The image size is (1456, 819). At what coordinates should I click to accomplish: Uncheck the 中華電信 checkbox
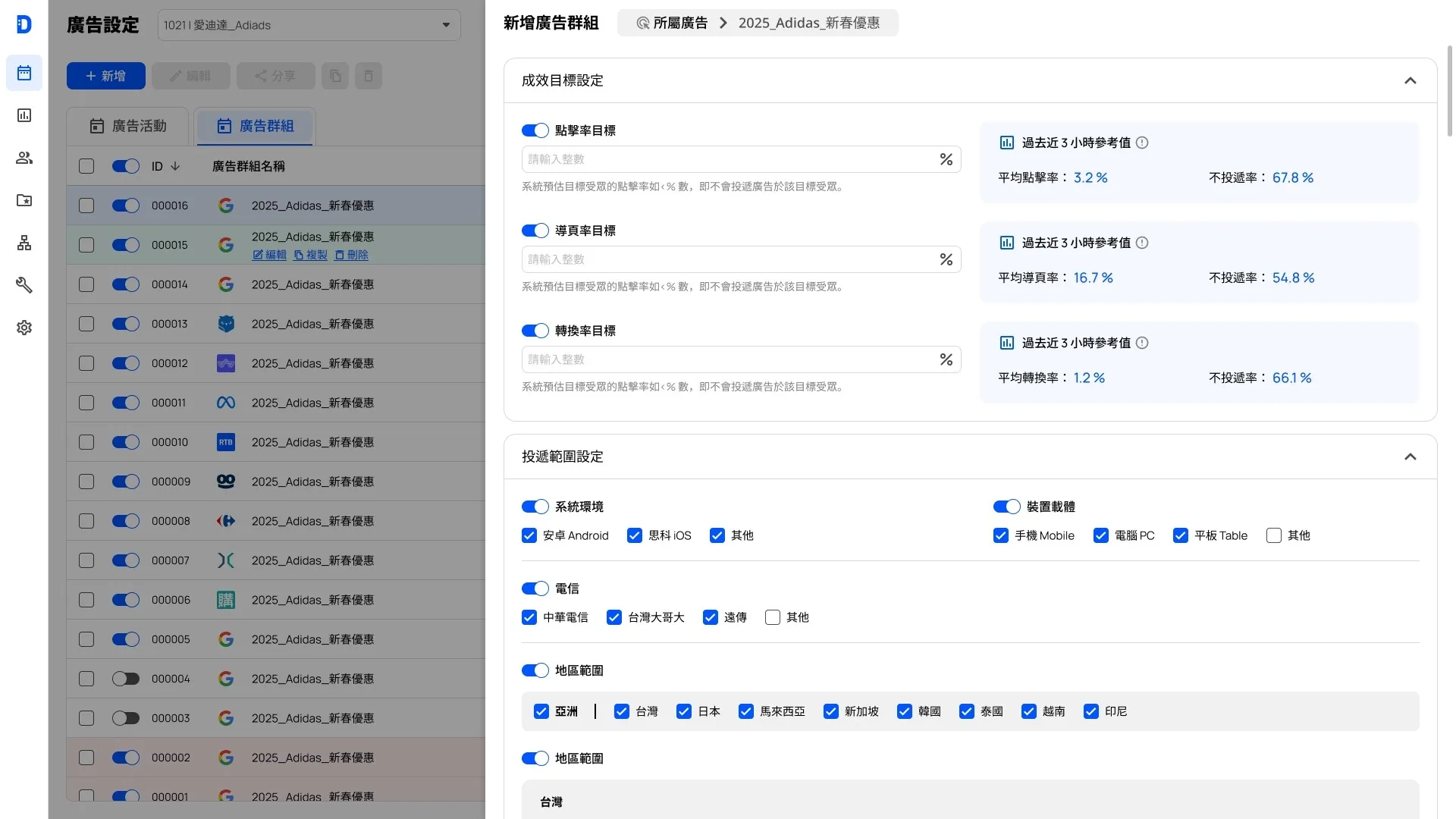(x=529, y=617)
